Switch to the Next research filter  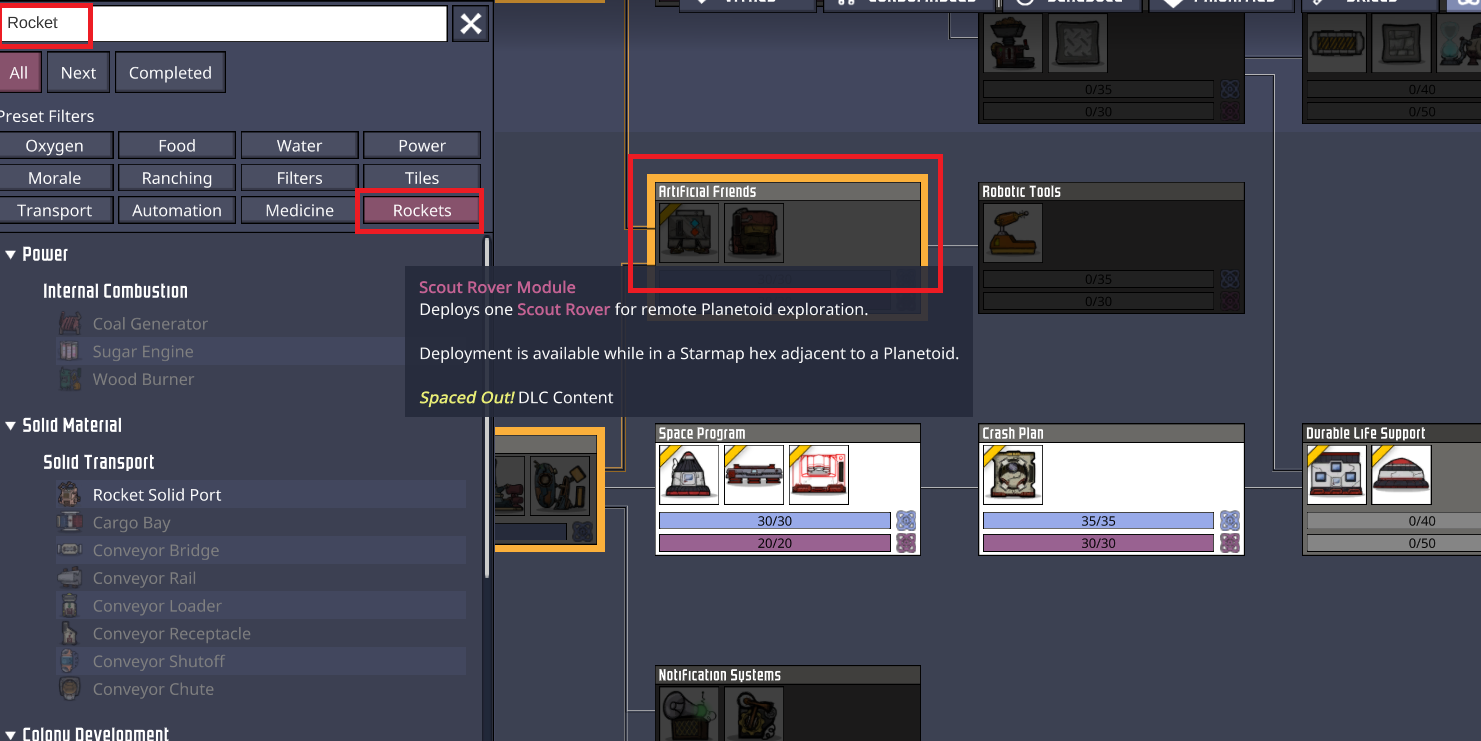click(x=78, y=73)
